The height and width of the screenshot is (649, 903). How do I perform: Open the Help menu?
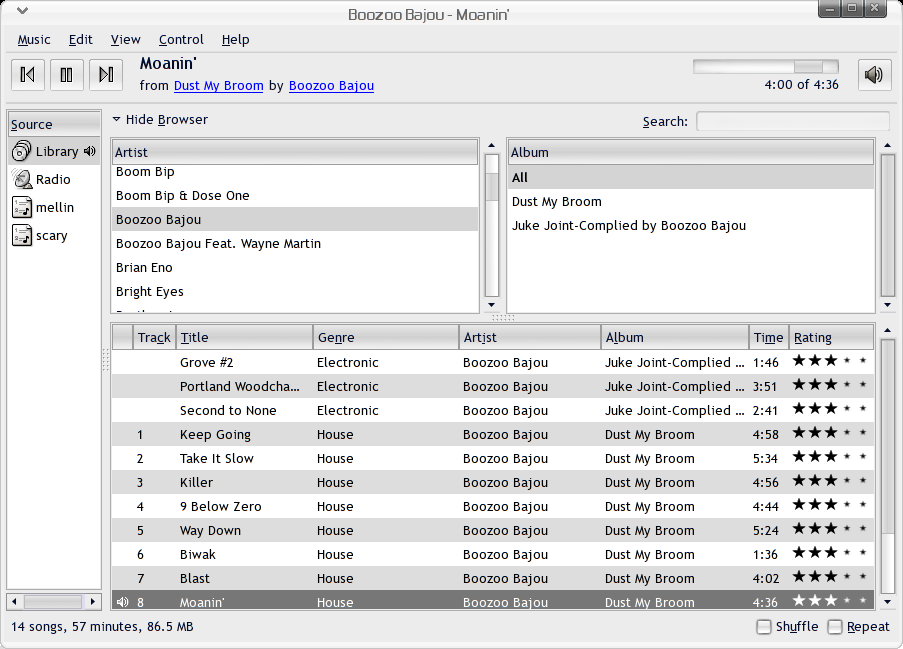tap(236, 40)
